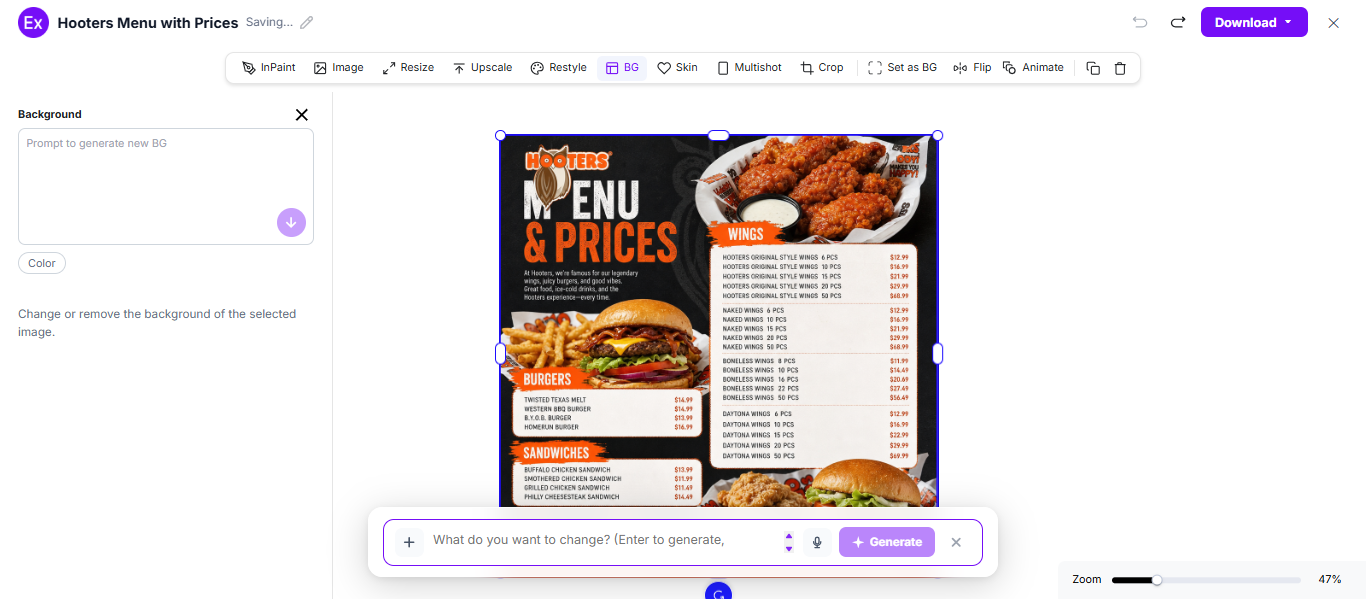Screen dimensions: 1366x599
Task: Open the Image tool
Action: click(338, 68)
